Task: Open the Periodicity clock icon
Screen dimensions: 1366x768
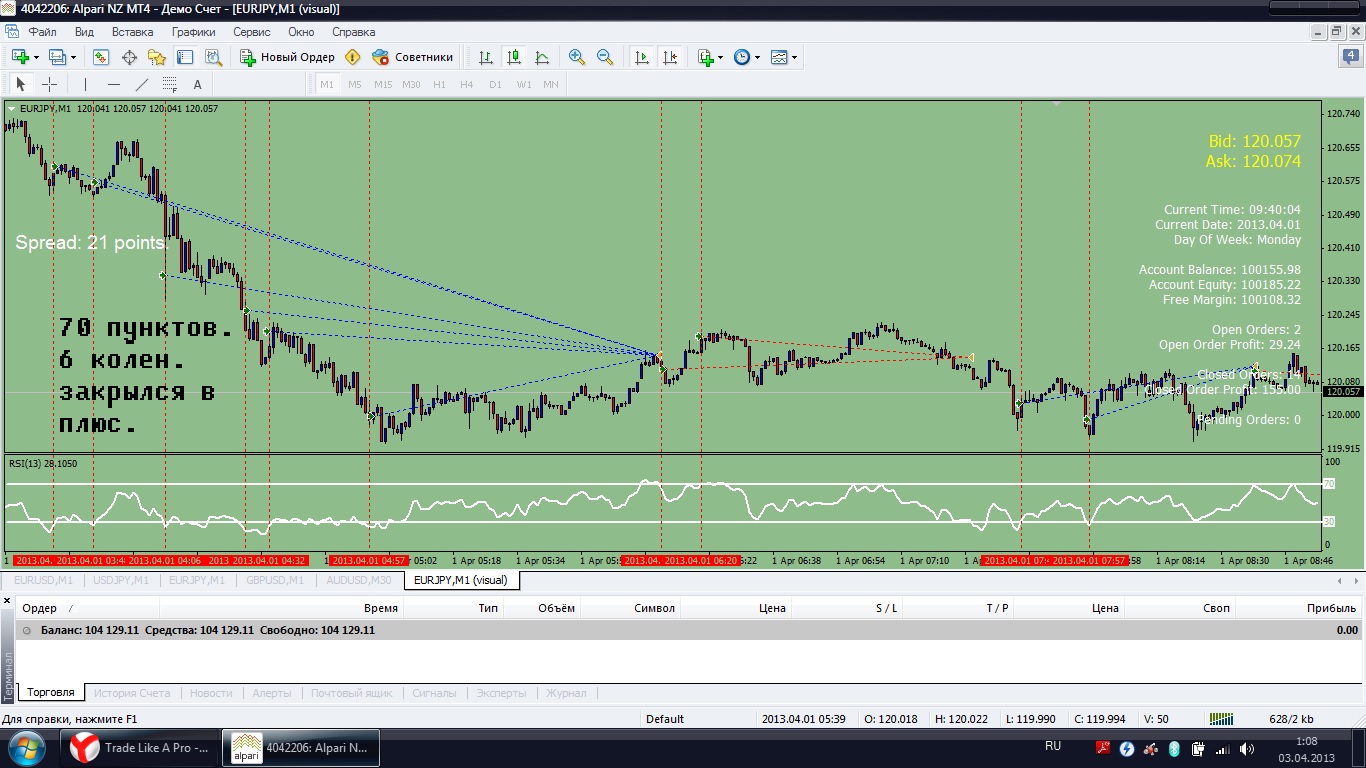Action: coord(741,57)
